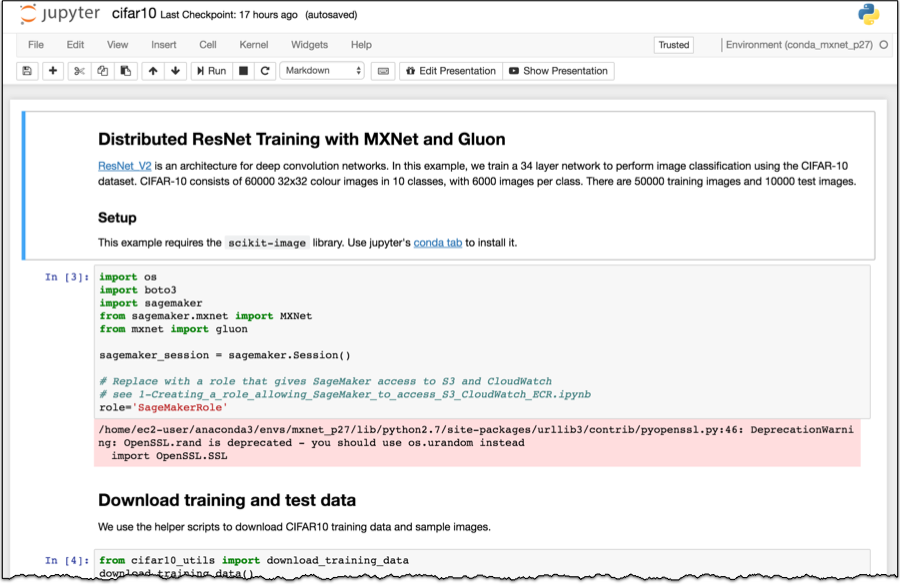Screen dimensions: 900x584
Task: Click the Distributed ResNet Training heading
Action: 302,139
